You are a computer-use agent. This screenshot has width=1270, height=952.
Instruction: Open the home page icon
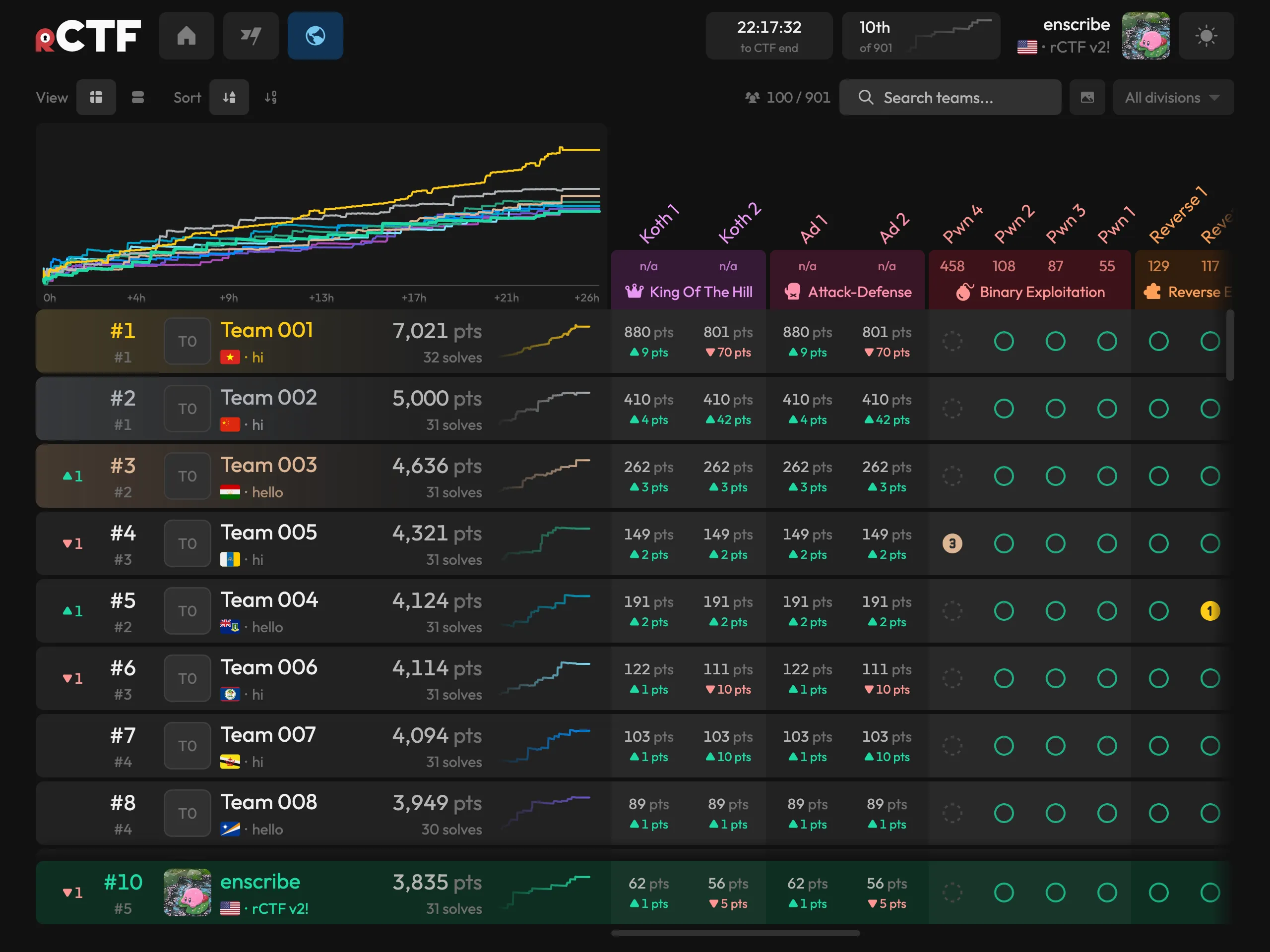[186, 36]
